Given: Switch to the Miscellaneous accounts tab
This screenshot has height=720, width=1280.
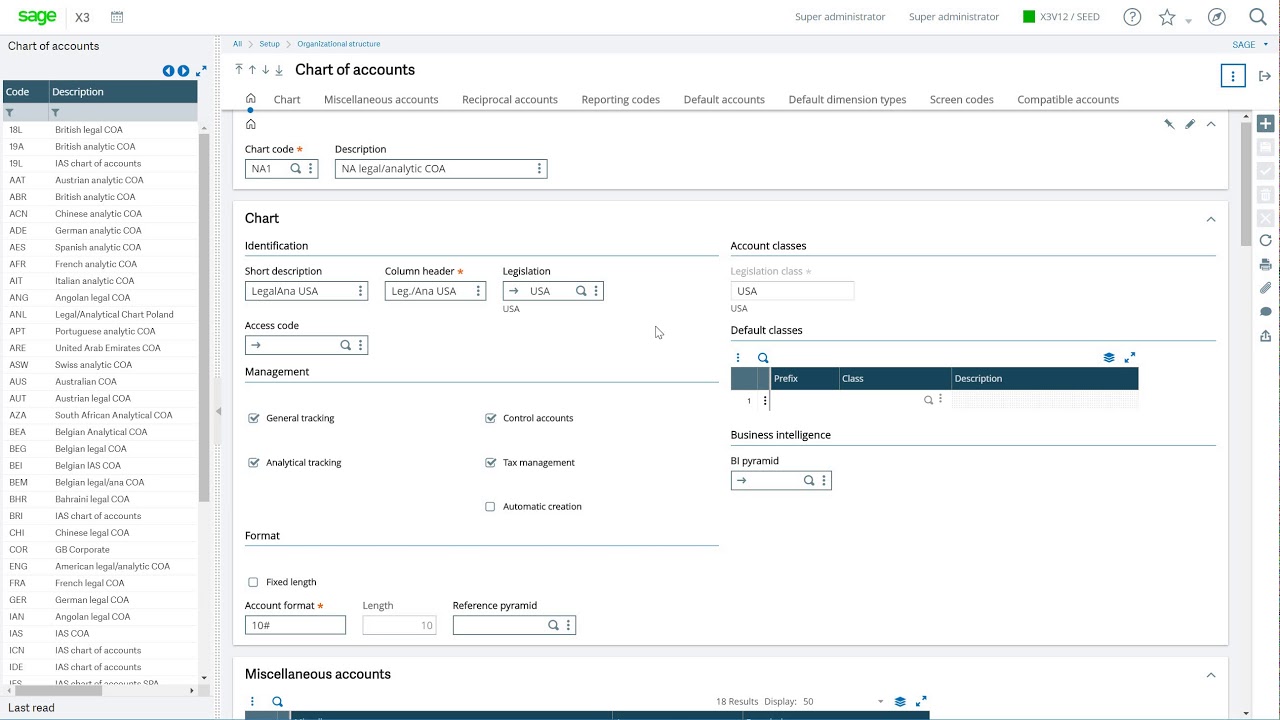Looking at the screenshot, I should coord(381,100).
